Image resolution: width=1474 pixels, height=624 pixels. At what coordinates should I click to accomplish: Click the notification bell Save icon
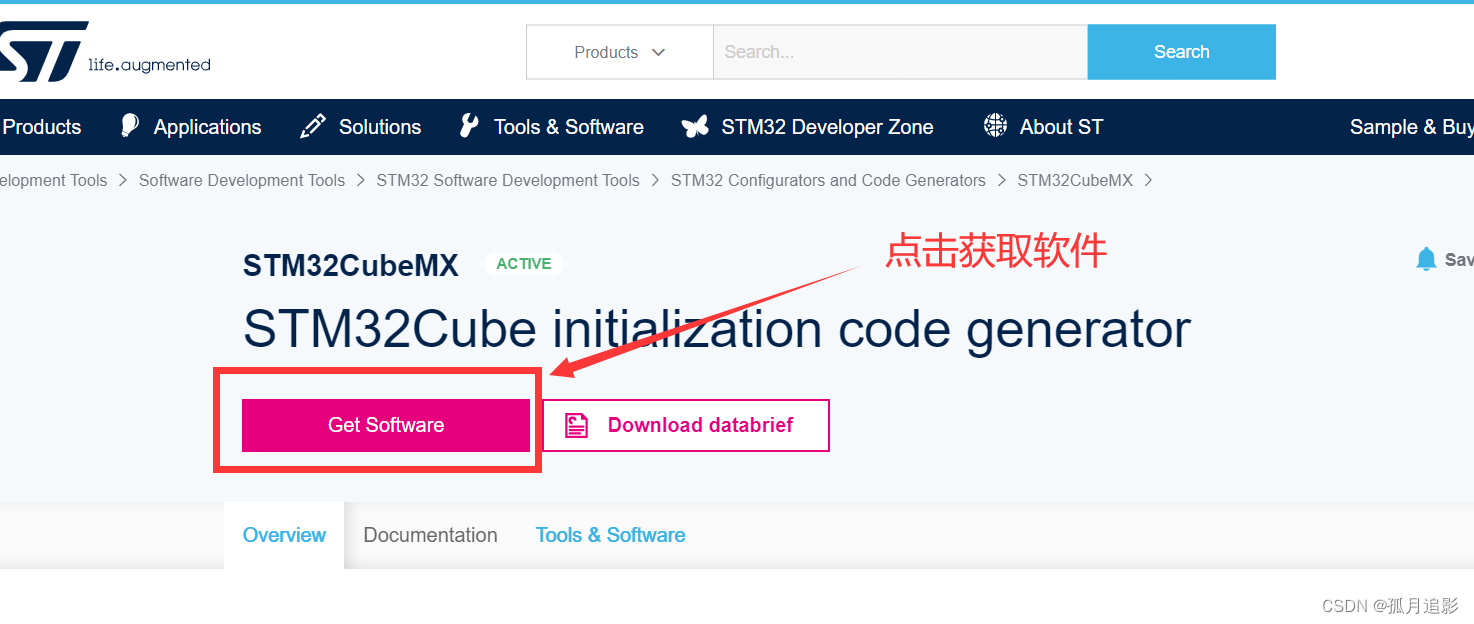coord(1426,260)
